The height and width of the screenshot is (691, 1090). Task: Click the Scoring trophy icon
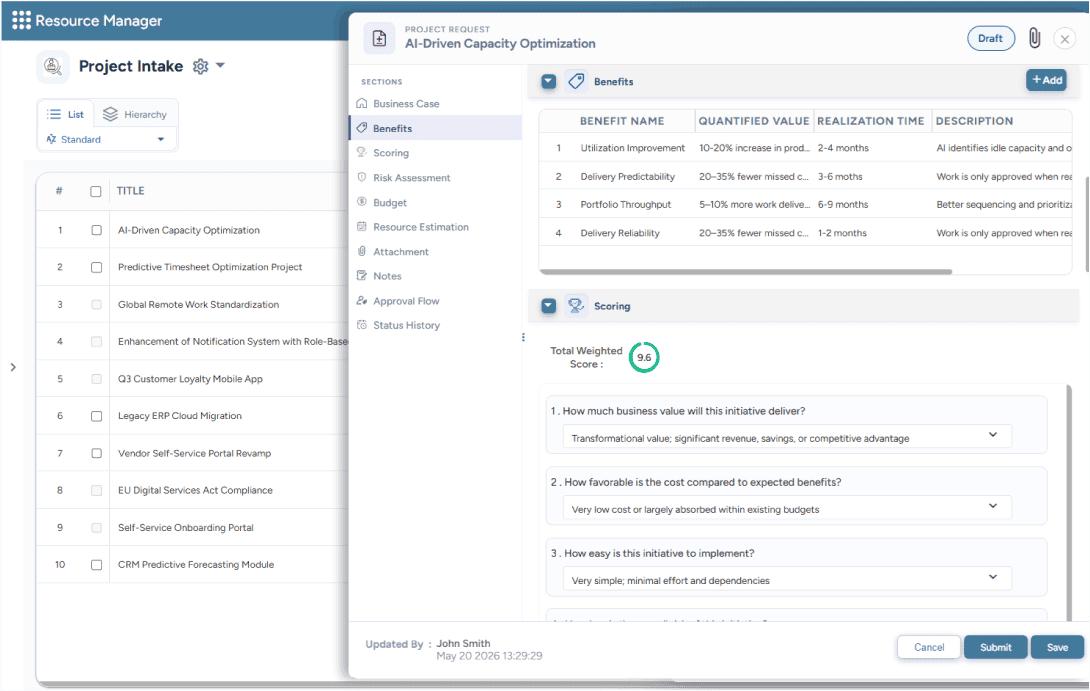point(576,306)
